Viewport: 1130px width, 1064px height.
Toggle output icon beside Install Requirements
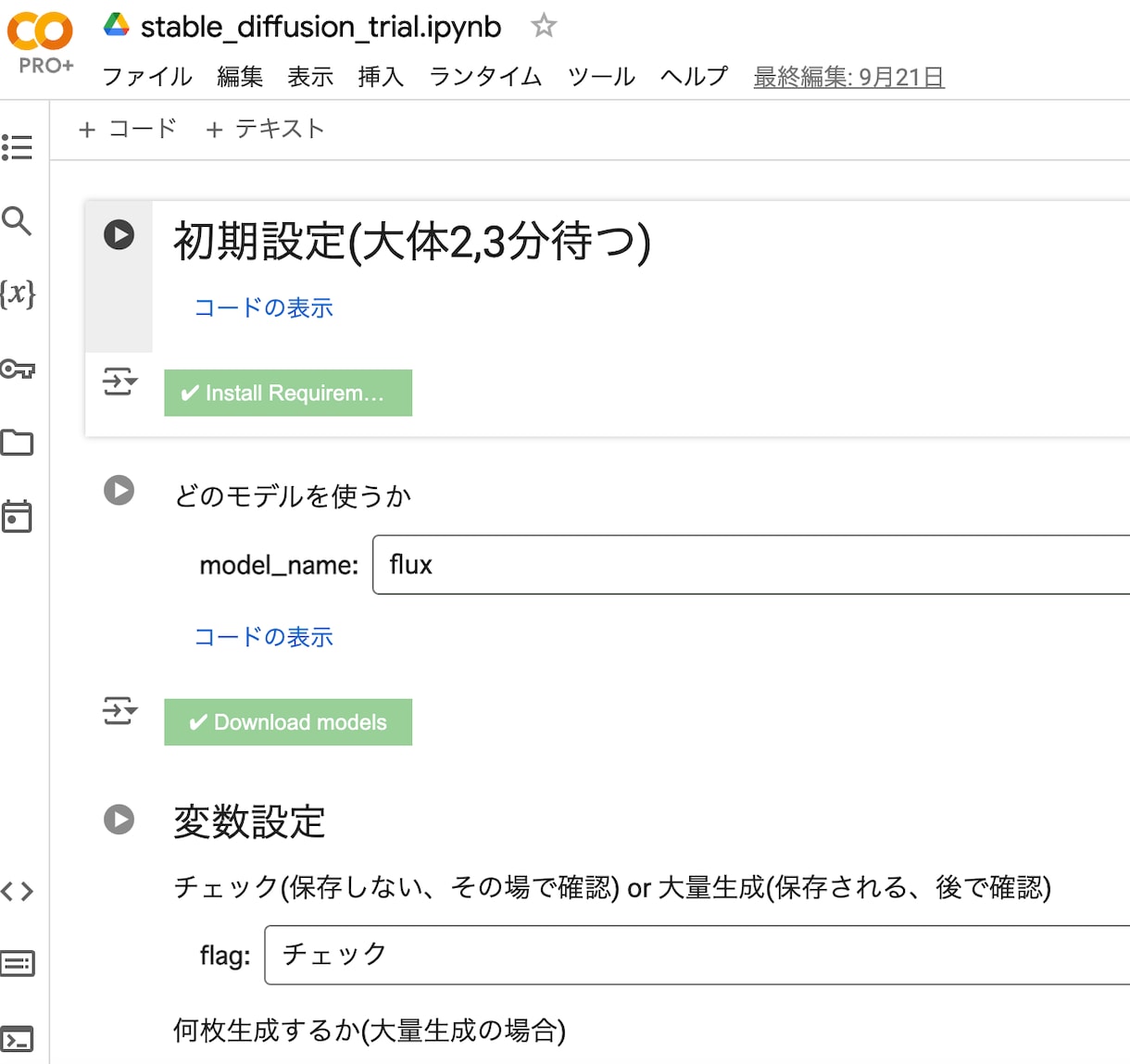pyautogui.click(x=119, y=381)
